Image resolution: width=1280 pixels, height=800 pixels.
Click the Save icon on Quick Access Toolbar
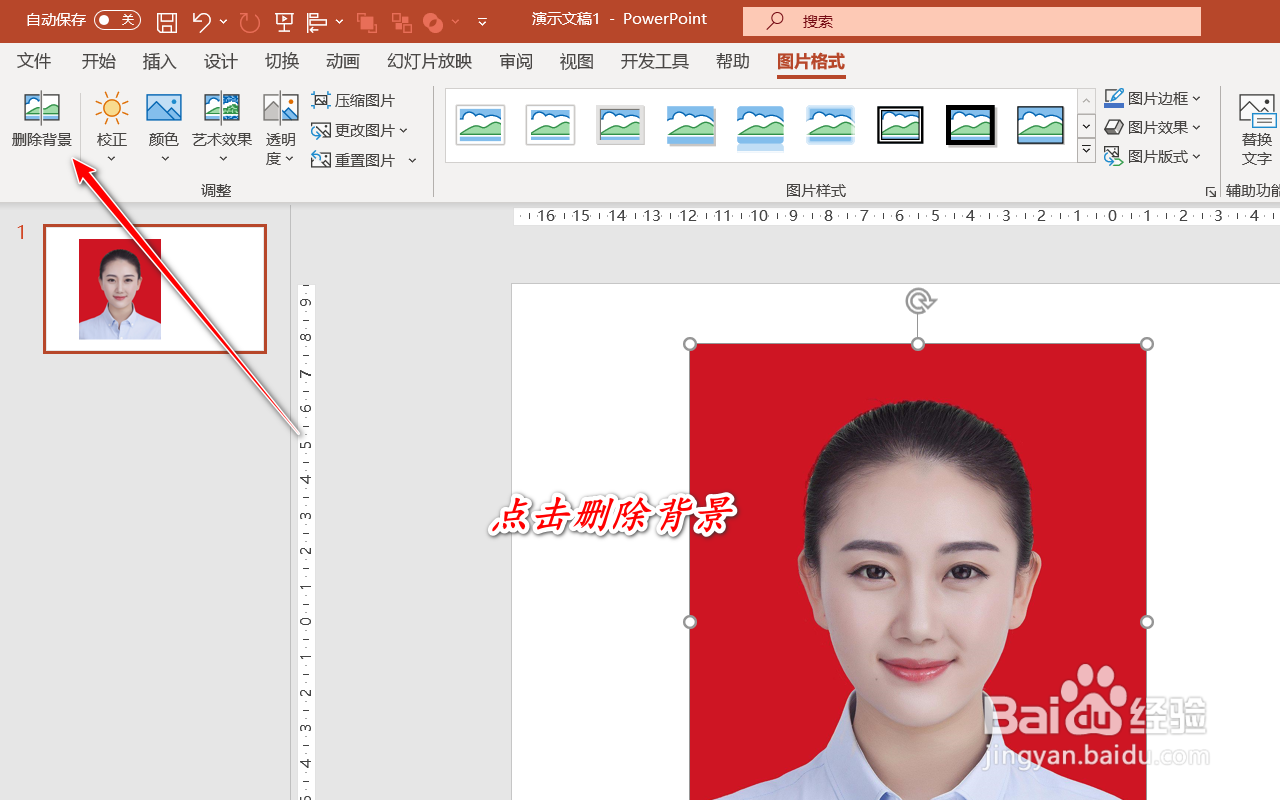point(167,20)
